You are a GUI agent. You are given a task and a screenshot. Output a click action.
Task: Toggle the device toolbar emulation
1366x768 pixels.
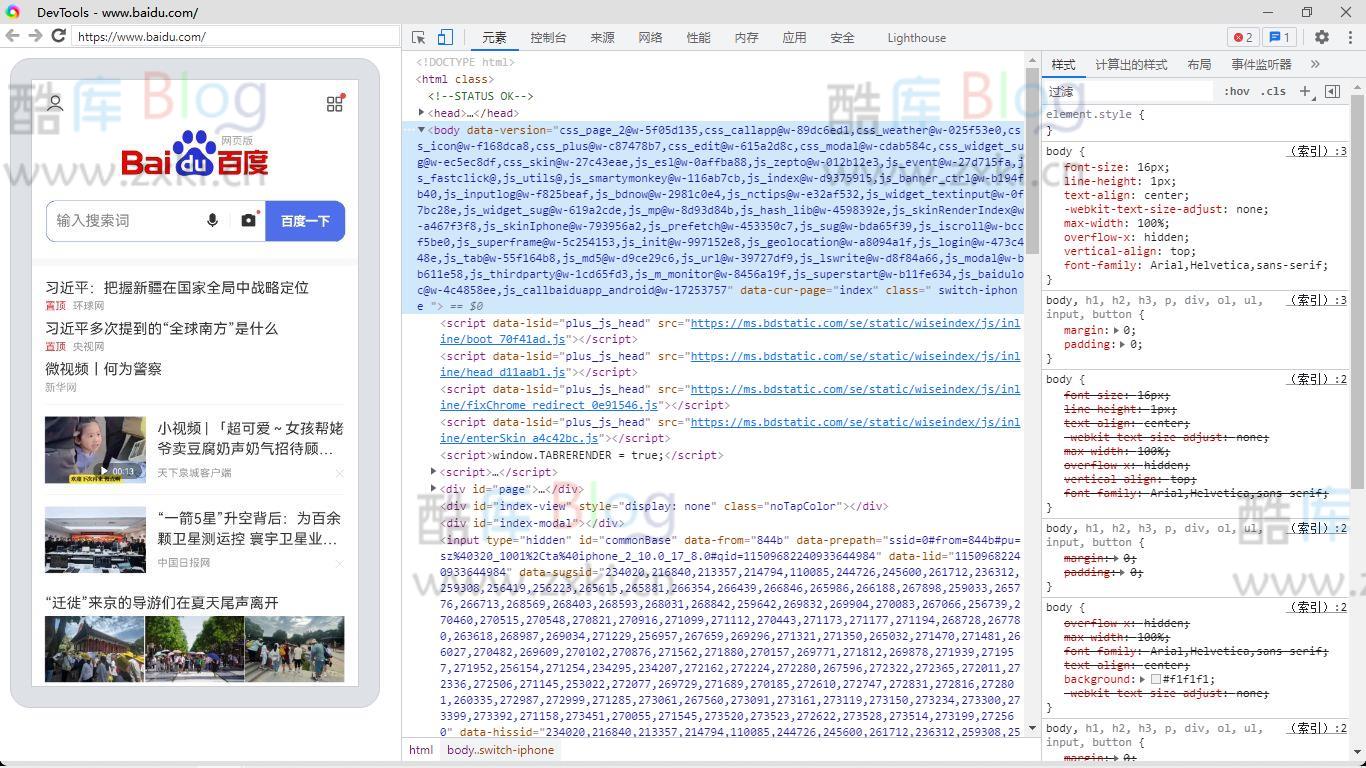click(x=445, y=38)
